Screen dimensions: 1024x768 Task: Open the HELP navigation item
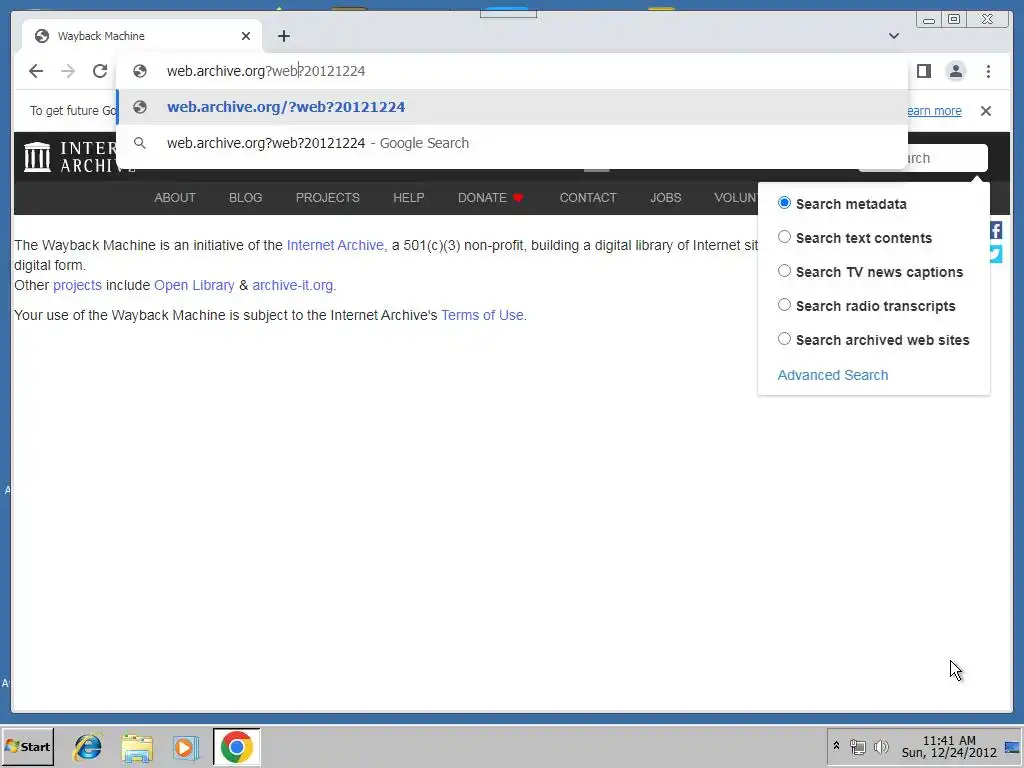click(x=409, y=198)
